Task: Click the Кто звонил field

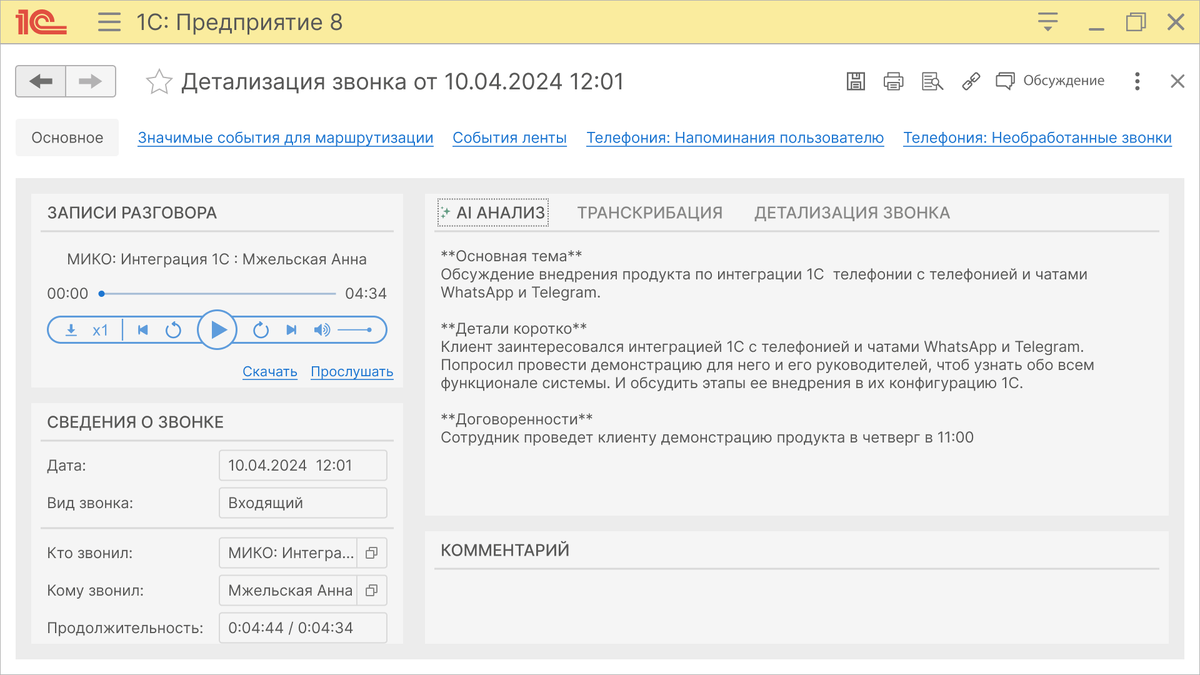Action: pos(288,553)
